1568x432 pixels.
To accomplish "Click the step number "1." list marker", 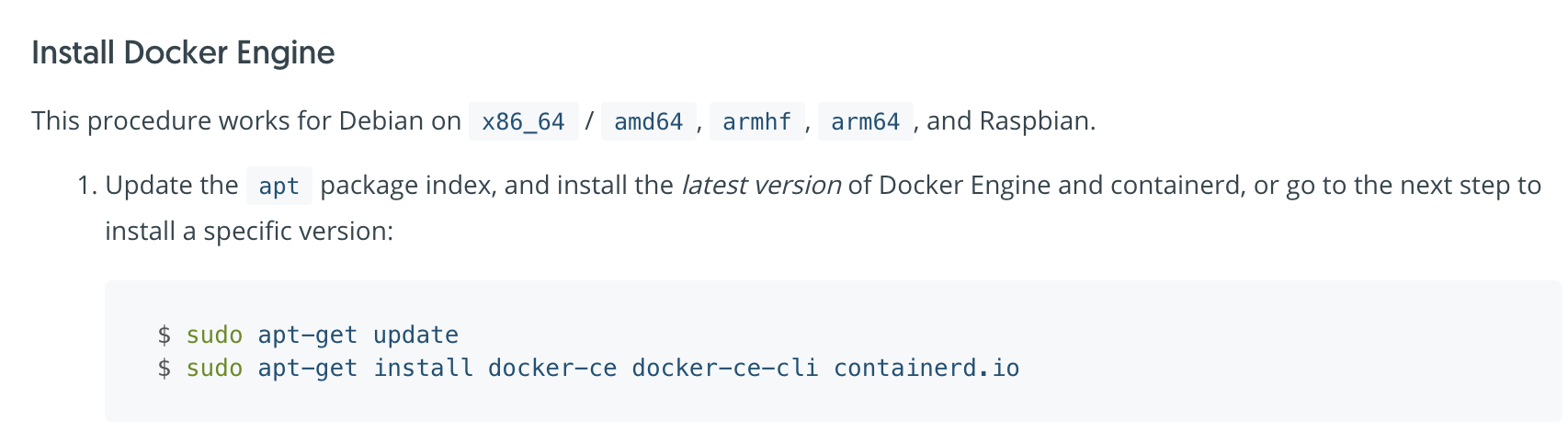I will (87, 186).
